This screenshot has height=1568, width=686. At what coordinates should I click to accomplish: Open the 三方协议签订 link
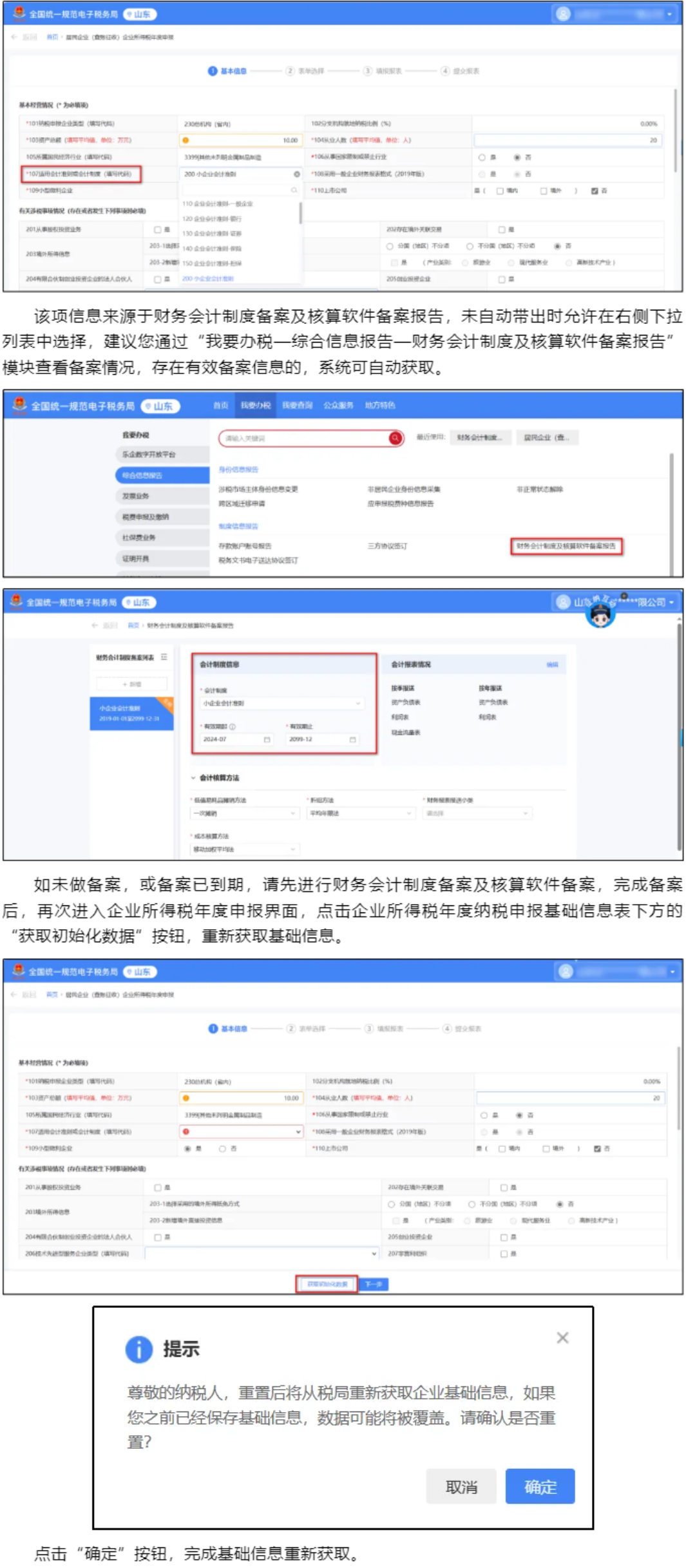click(x=387, y=546)
